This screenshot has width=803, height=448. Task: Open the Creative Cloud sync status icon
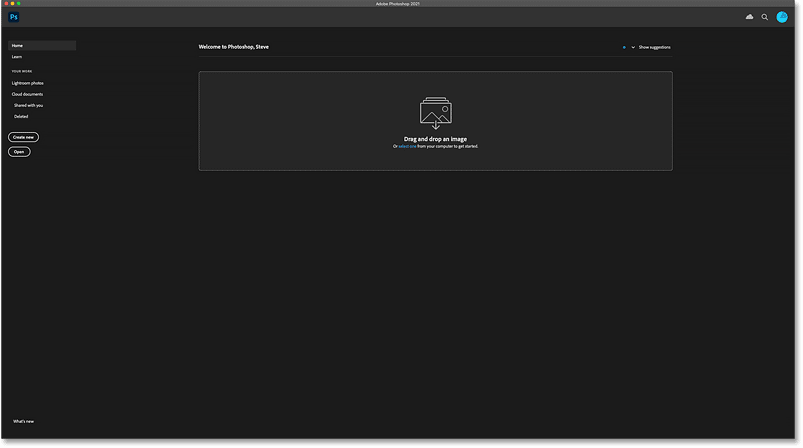pos(749,17)
